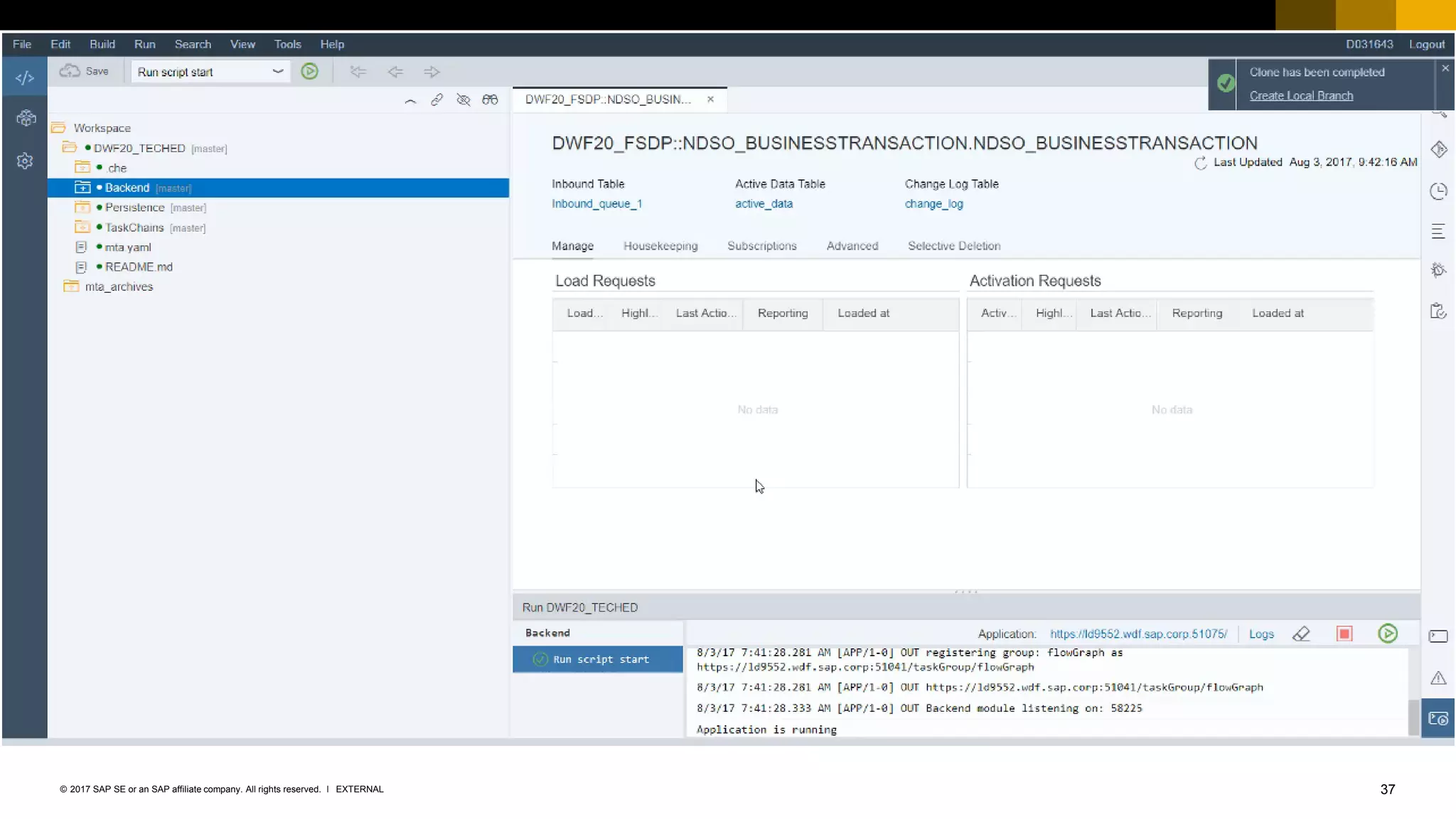Click the link editor icon above file tree
This screenshot has height=819, width=1456.
point(437,100)
